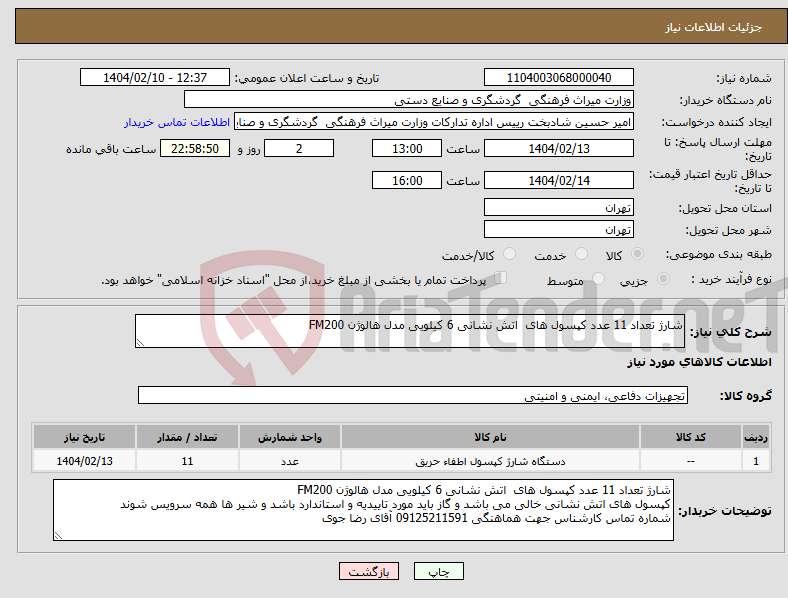Image resolution: width=788 pixels, height=598 pixels.
Task: Click the row number cell 1
Action: point(756,461)
